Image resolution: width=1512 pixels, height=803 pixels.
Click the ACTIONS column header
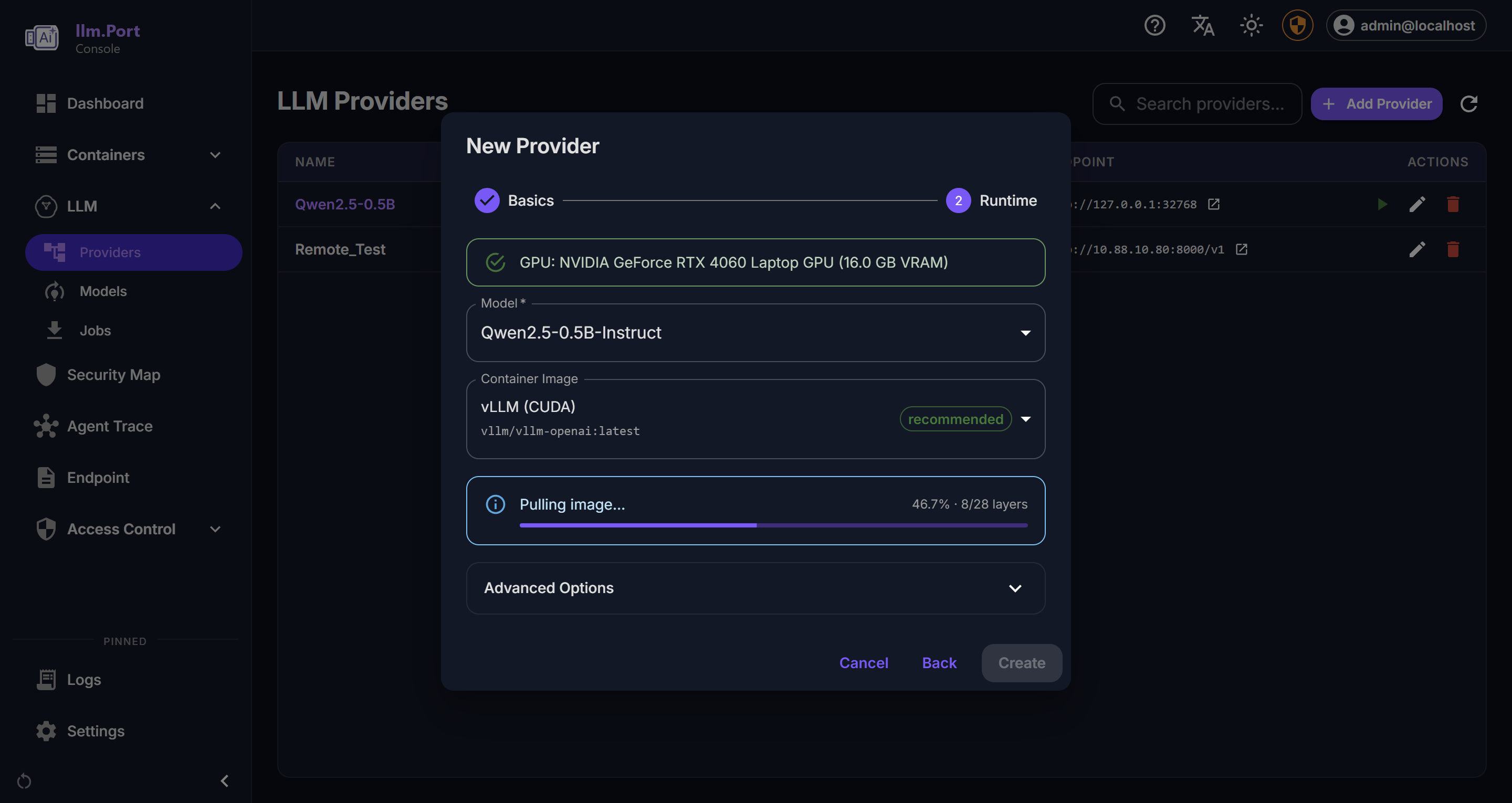[1437, 162]
